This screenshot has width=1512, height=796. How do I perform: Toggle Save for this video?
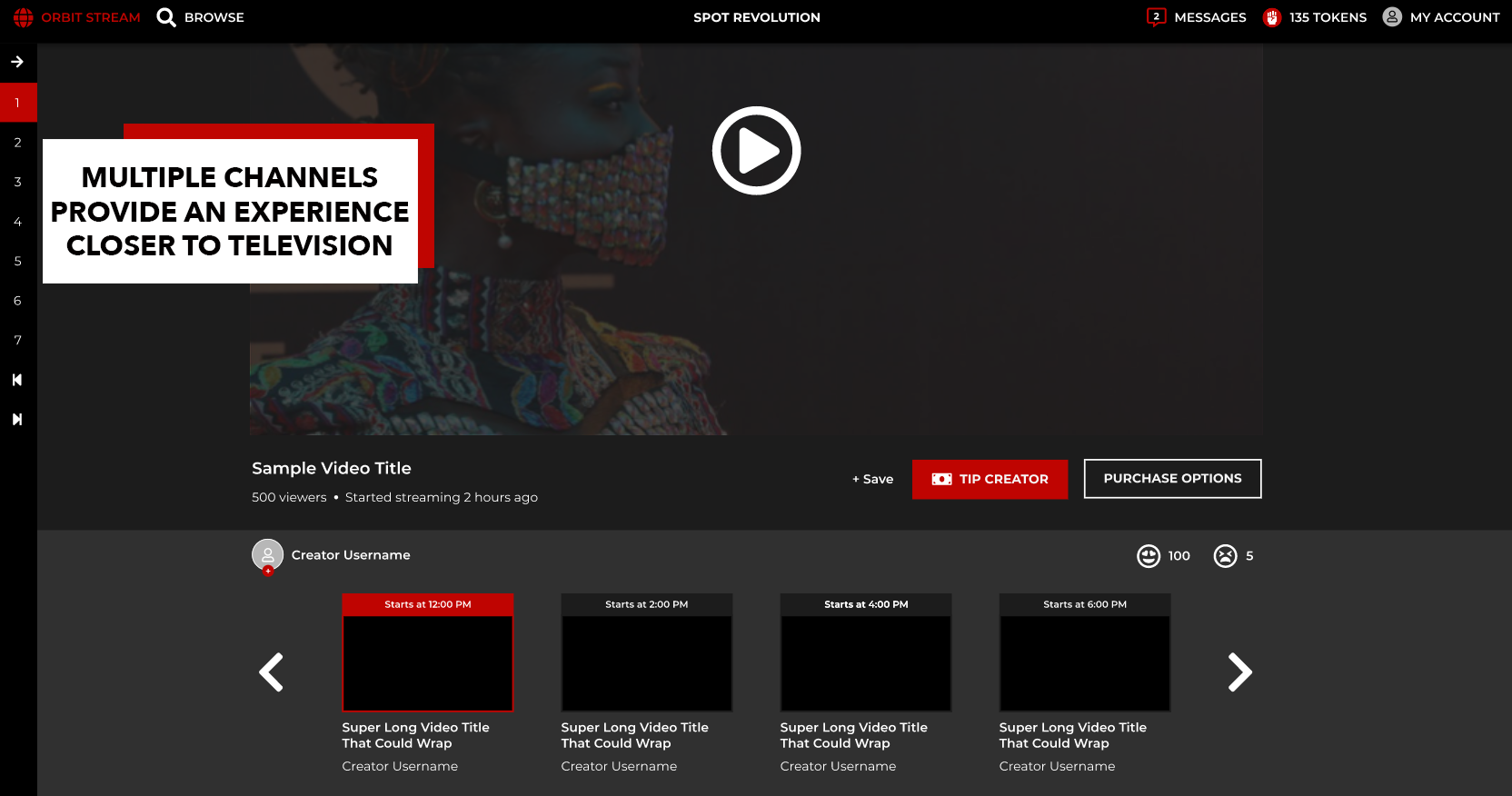click(x=872, y=479)
